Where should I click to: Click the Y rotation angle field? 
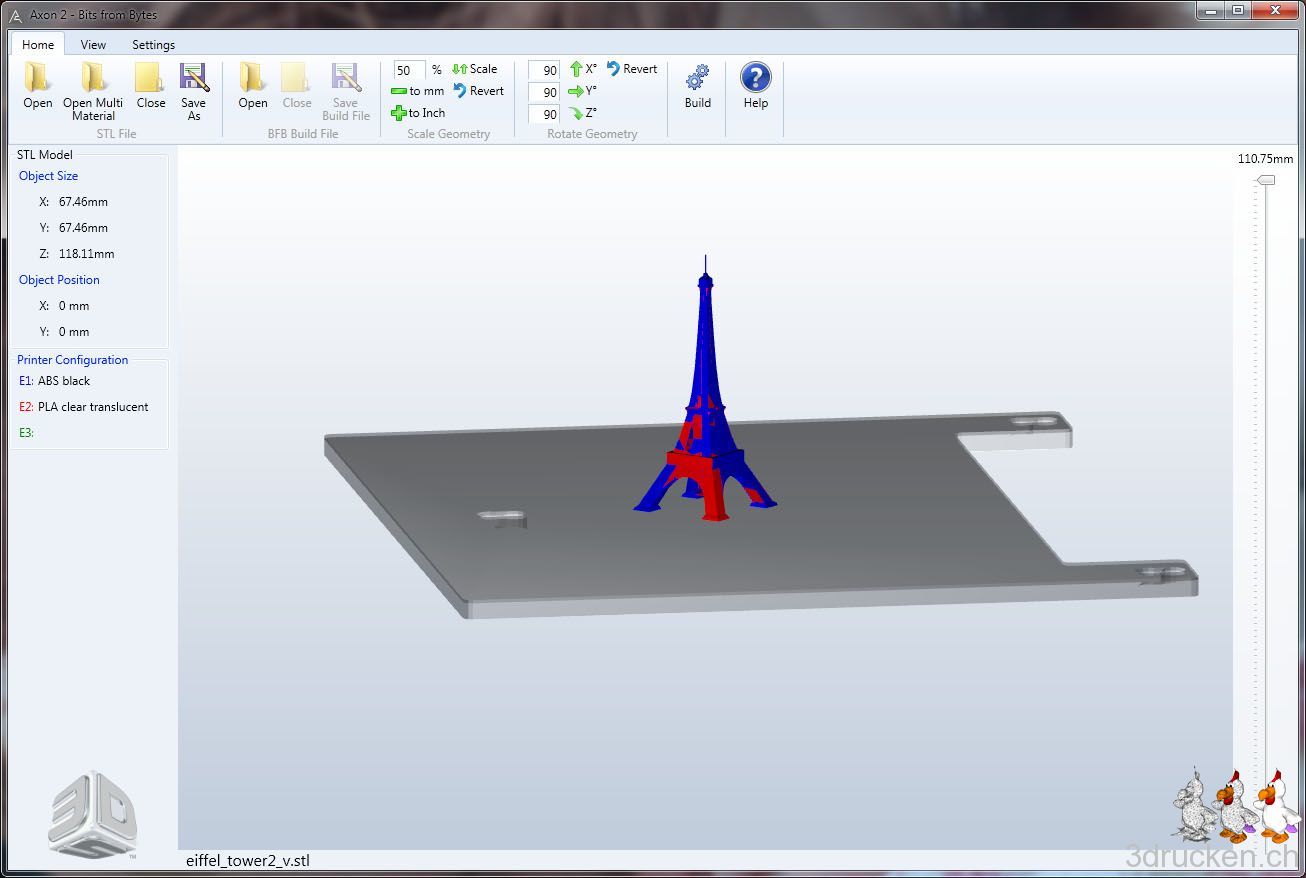[544, 92]
